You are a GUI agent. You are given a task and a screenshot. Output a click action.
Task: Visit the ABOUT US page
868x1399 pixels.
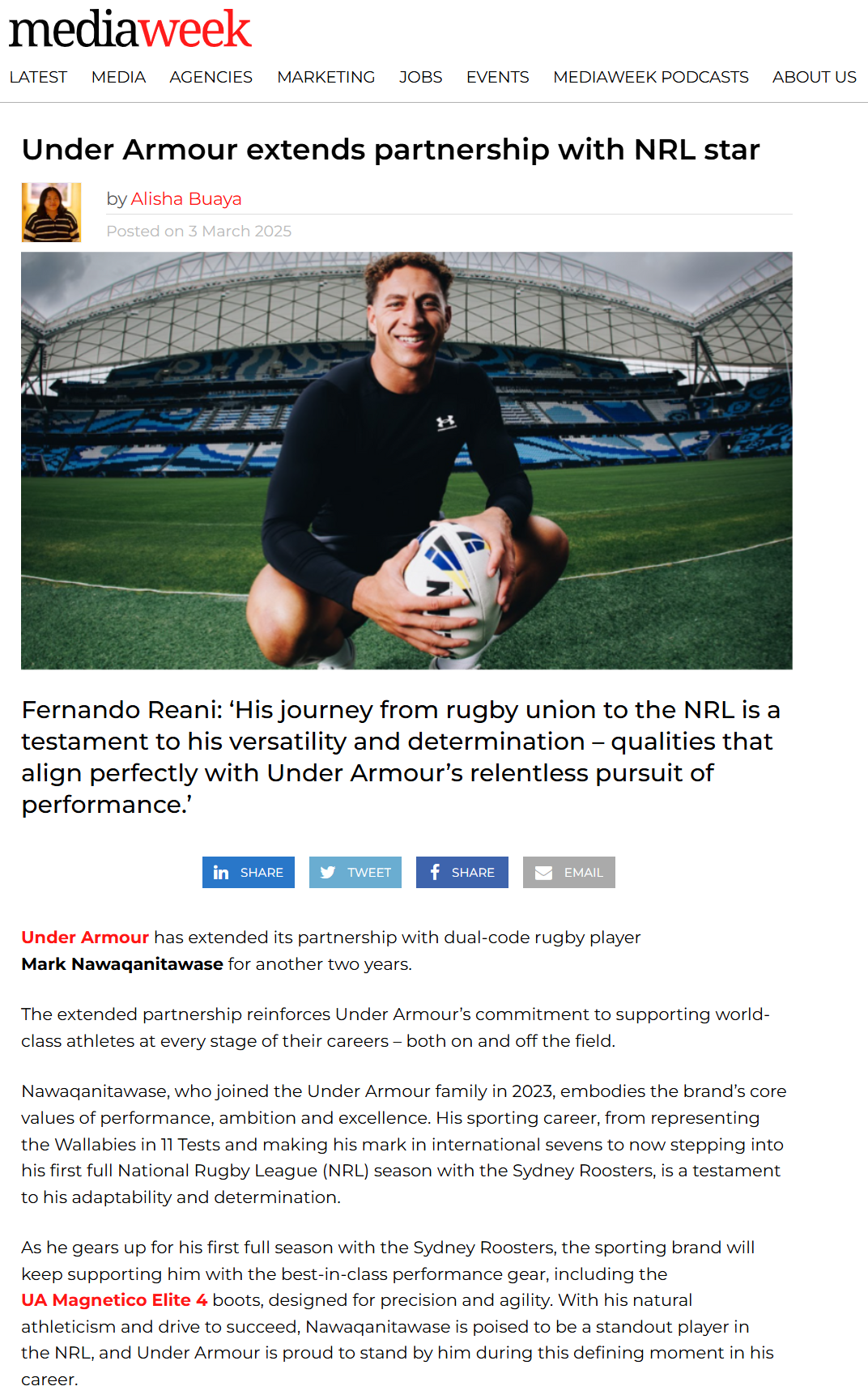[x=815, y=77]
